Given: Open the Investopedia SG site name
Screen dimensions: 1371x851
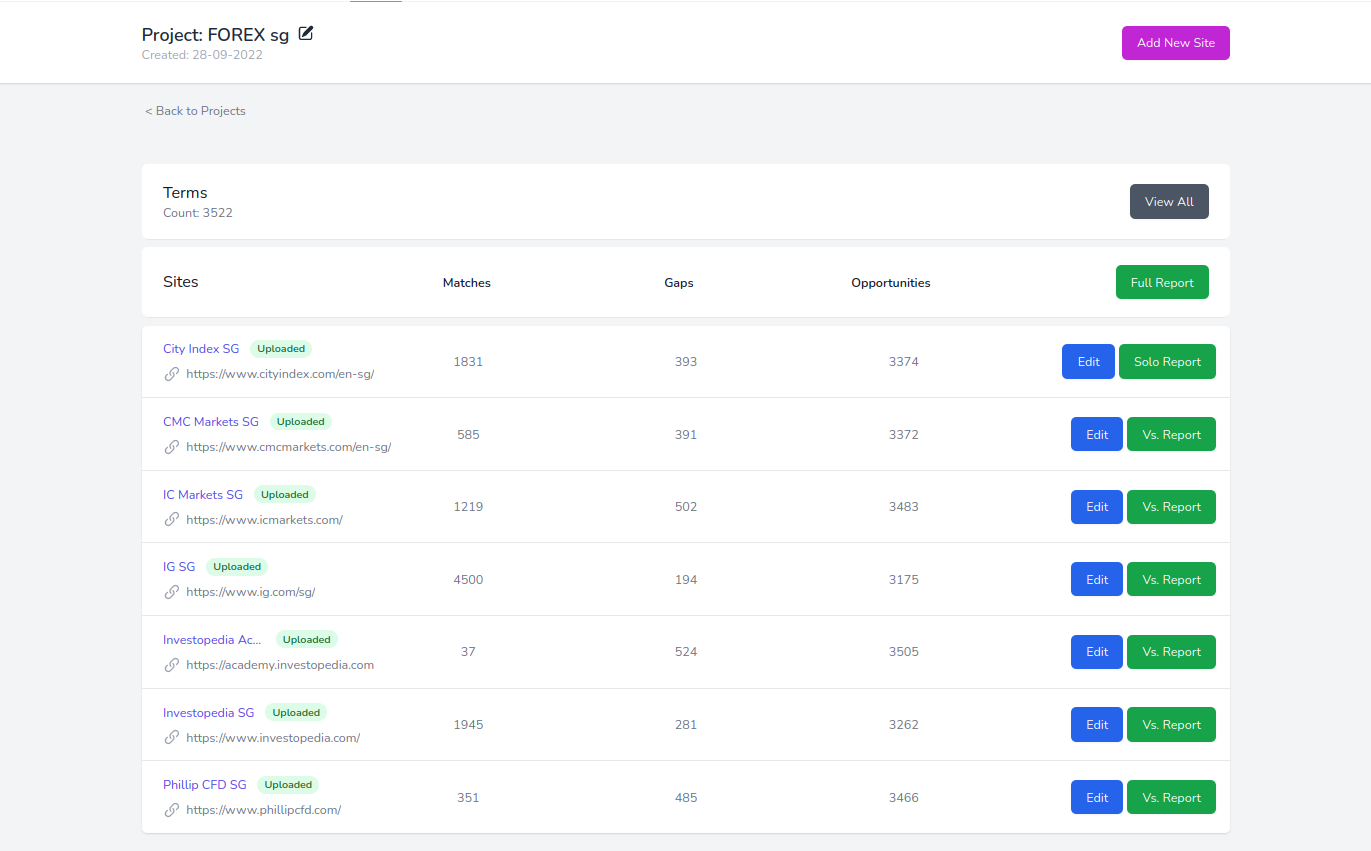Looking at the screenshot, I should click(209, 713).
